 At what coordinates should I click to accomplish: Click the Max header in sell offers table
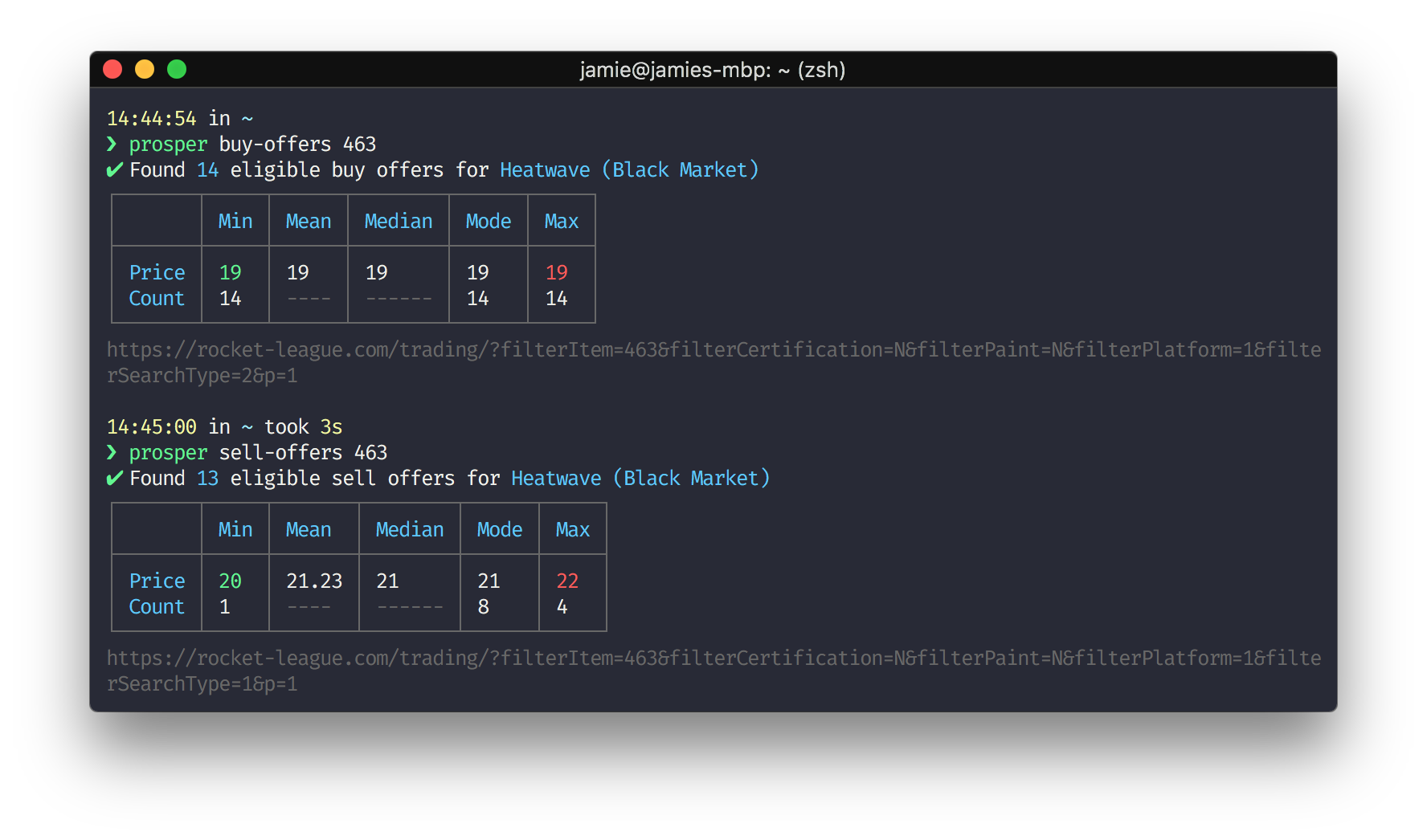[573, 529]
